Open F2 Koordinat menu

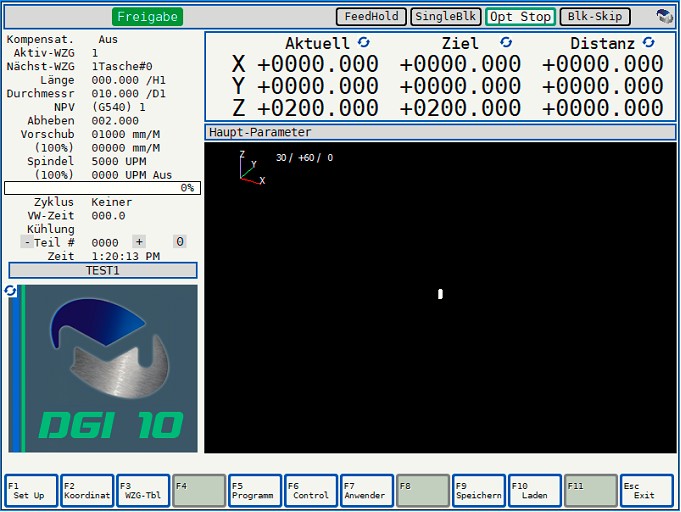coord(87,491)
